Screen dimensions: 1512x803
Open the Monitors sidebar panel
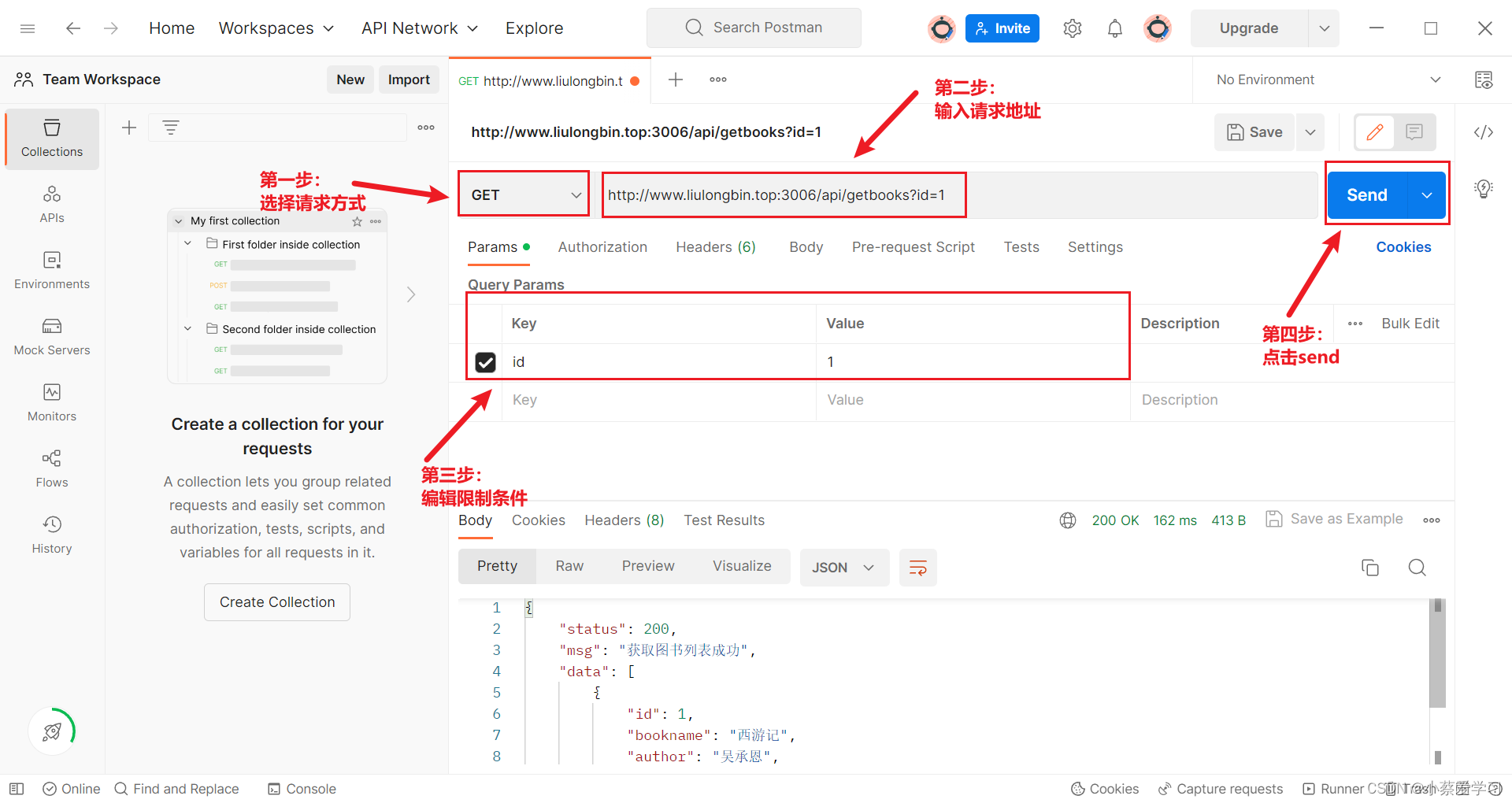(52, 403)
